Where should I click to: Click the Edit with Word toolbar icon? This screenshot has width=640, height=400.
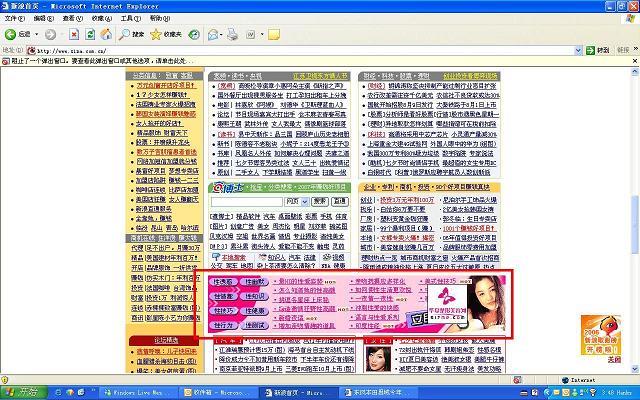click(251, 34)
